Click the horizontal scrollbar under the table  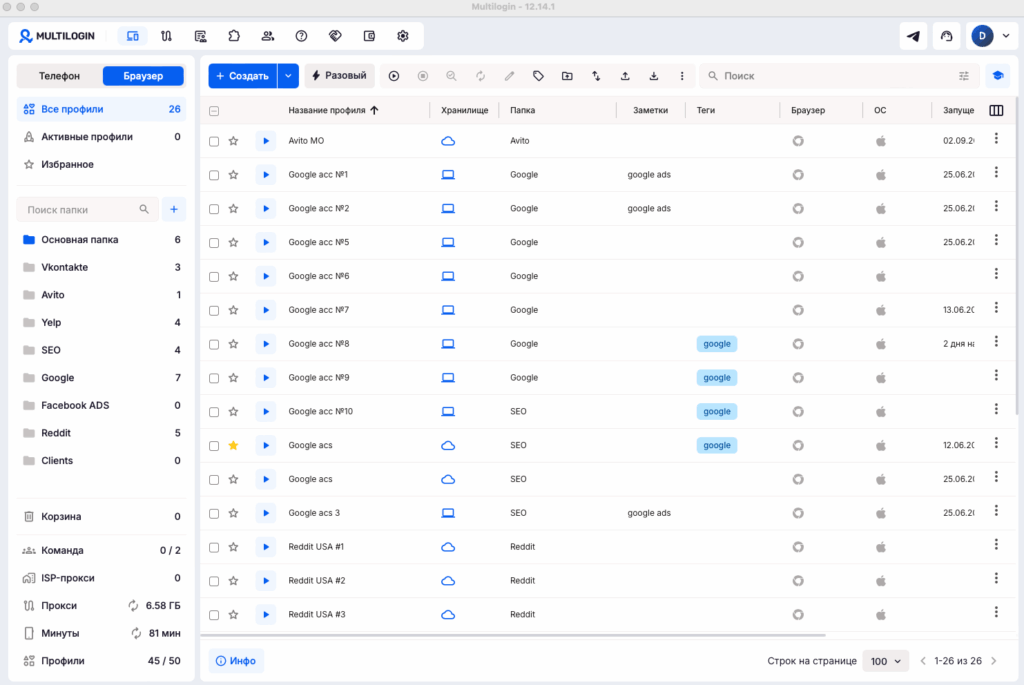(513, 635)
